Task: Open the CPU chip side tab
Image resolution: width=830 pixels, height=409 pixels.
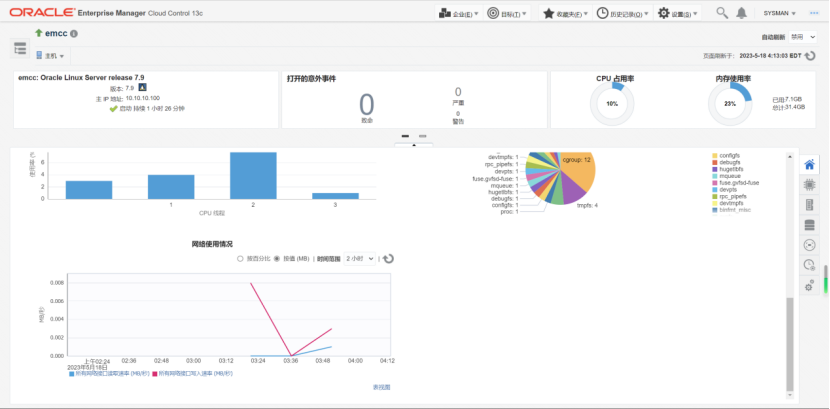Action: point(809,185)
